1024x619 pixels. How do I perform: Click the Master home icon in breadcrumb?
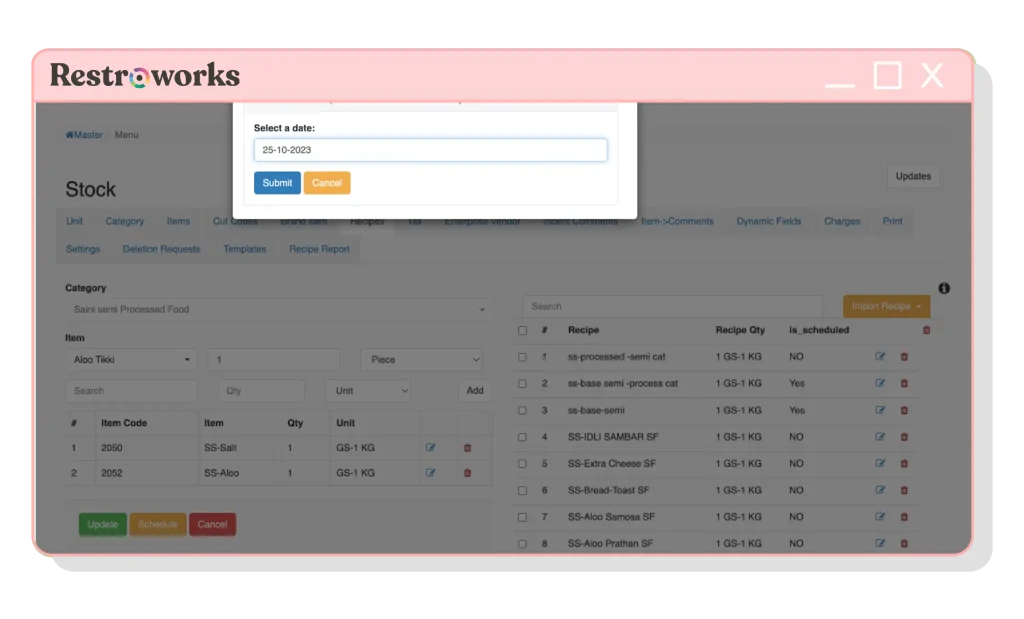83,134
